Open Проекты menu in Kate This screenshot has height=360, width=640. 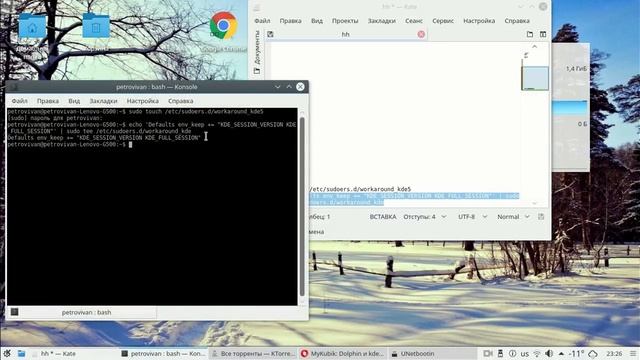345,21
